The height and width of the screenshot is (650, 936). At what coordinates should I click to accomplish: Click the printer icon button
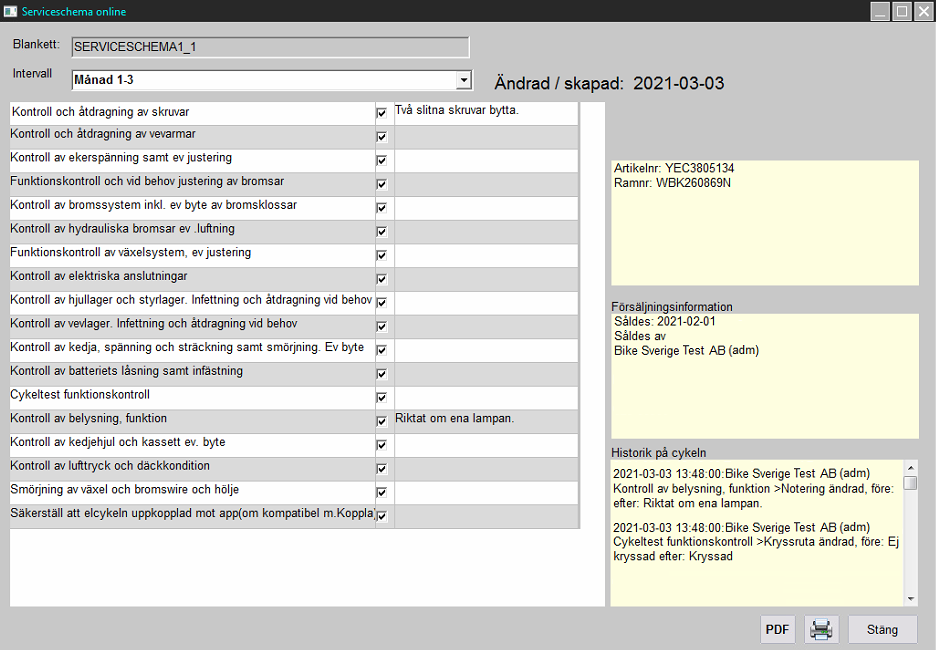(821, 630)
